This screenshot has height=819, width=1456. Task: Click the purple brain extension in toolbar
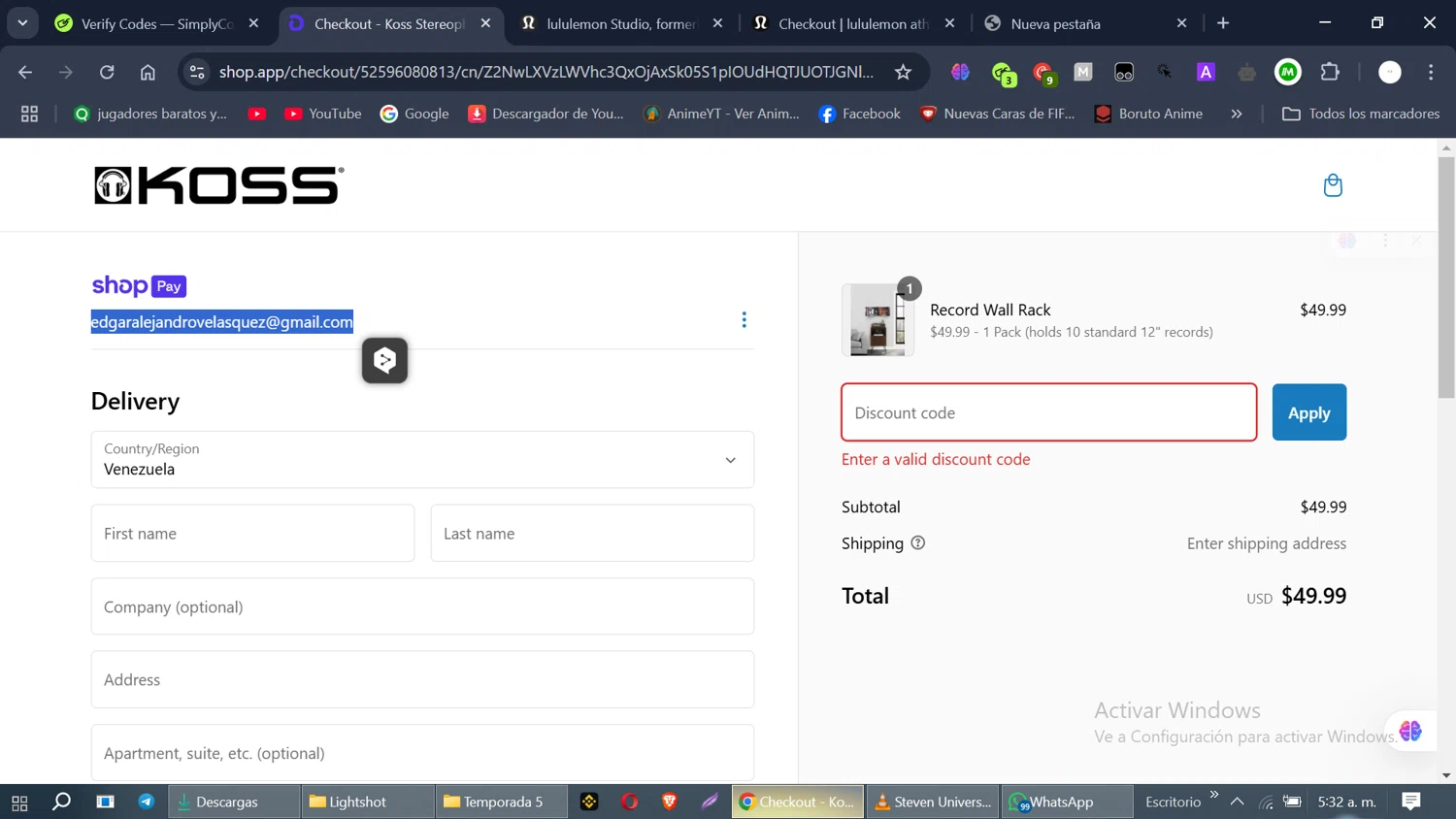960,72
